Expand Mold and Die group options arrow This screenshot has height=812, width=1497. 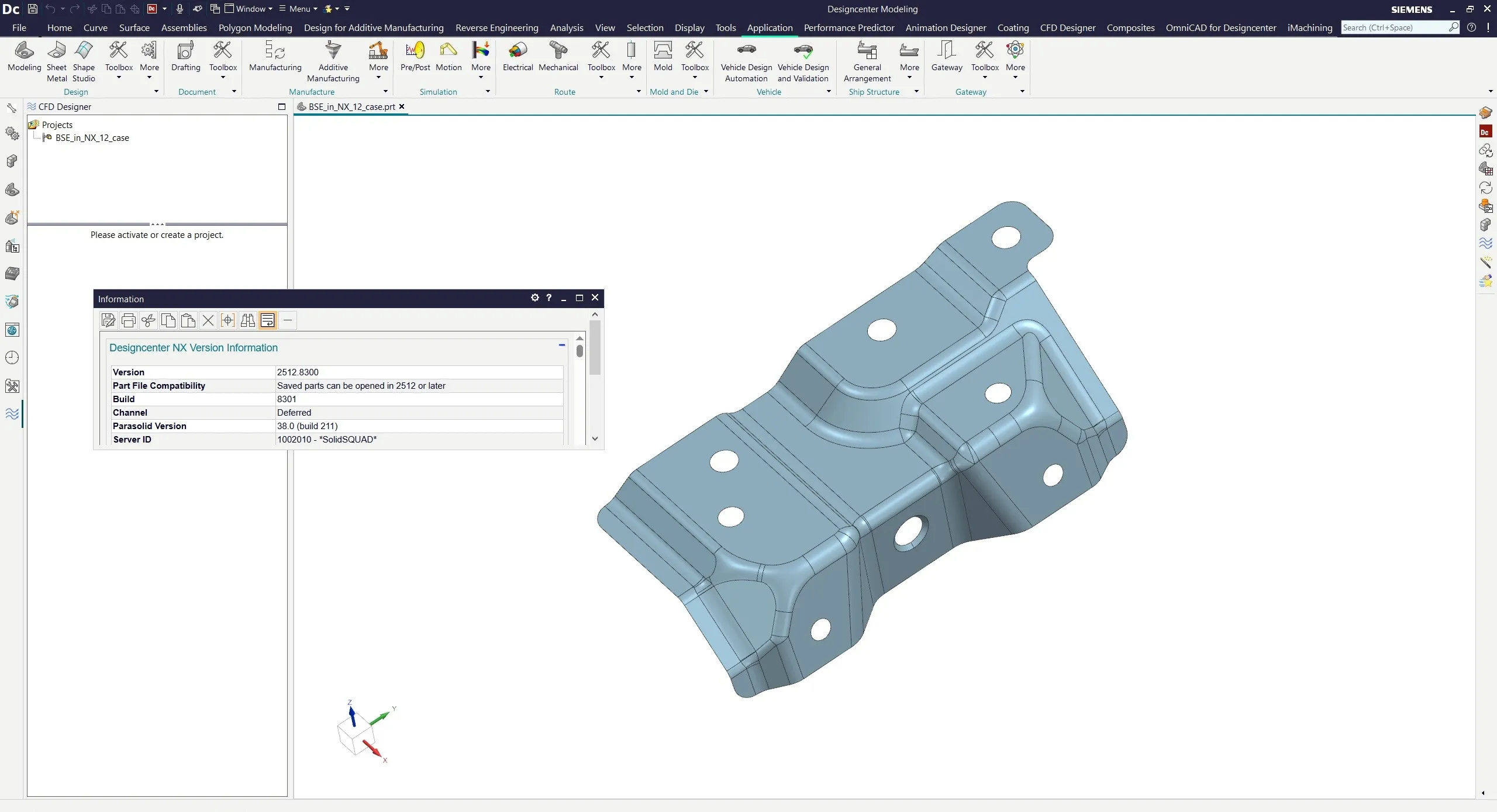click(706, 91)
